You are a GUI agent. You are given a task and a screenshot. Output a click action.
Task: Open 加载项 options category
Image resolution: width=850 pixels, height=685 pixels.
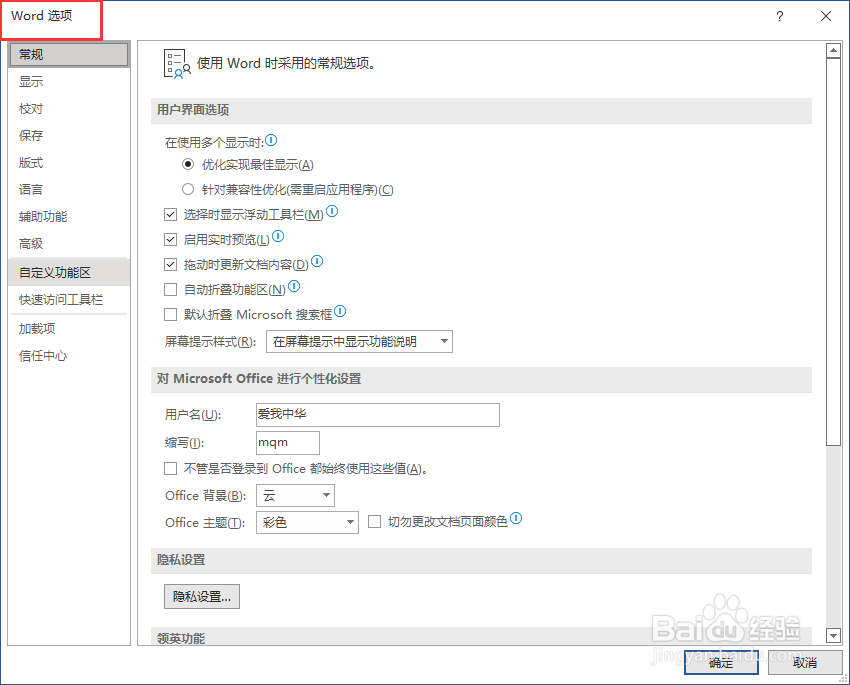point(68,329)
